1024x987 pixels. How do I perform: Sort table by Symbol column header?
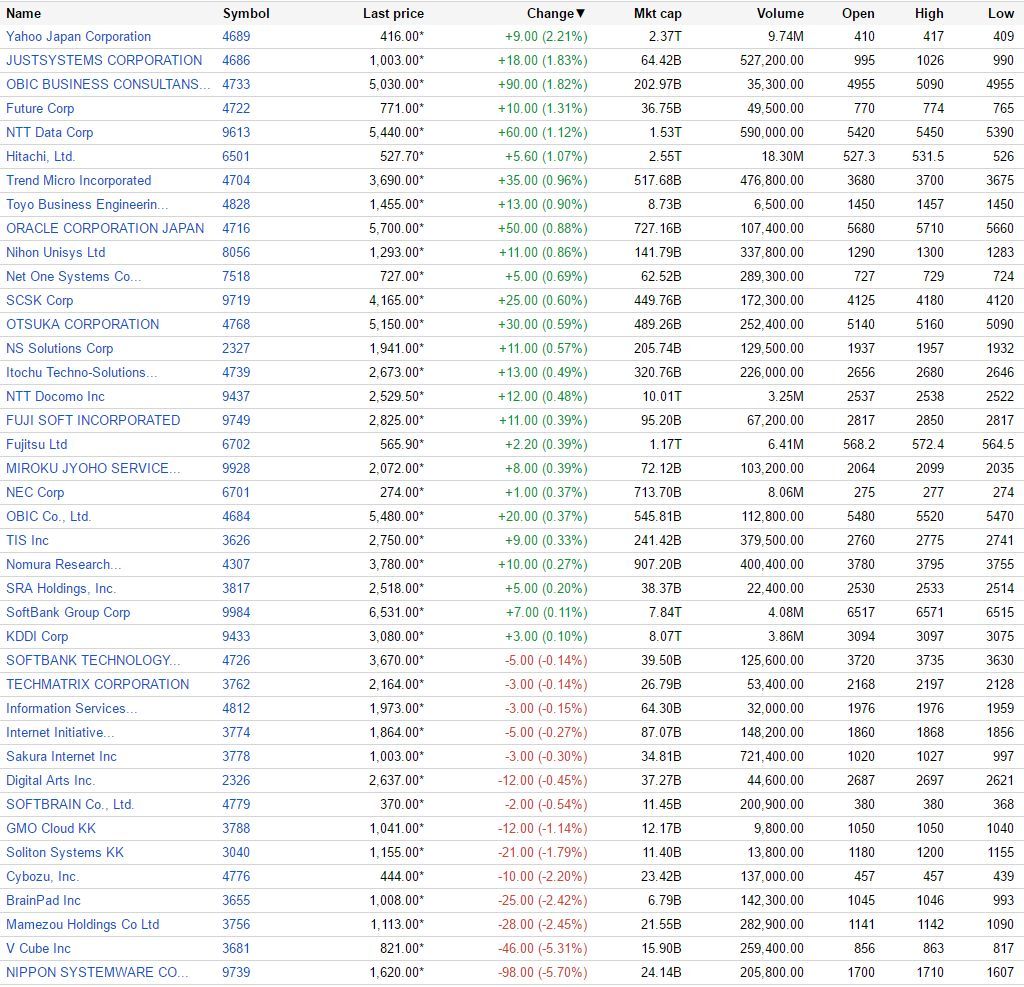[x=246, y=13]
